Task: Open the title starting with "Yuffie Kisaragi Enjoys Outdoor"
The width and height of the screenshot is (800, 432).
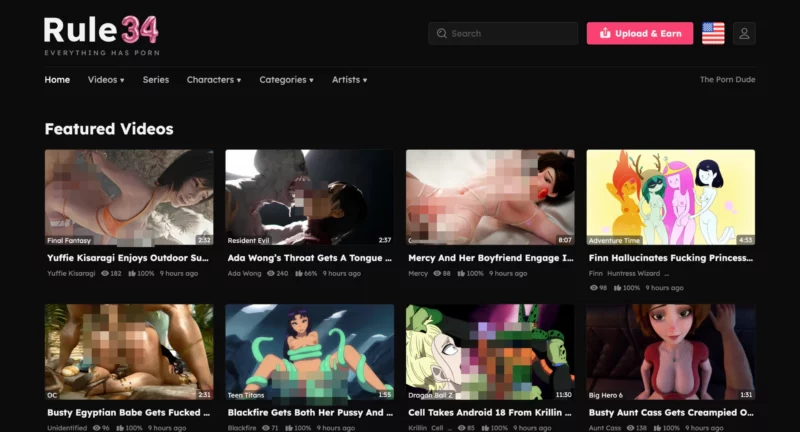Action: pos(128,258)
